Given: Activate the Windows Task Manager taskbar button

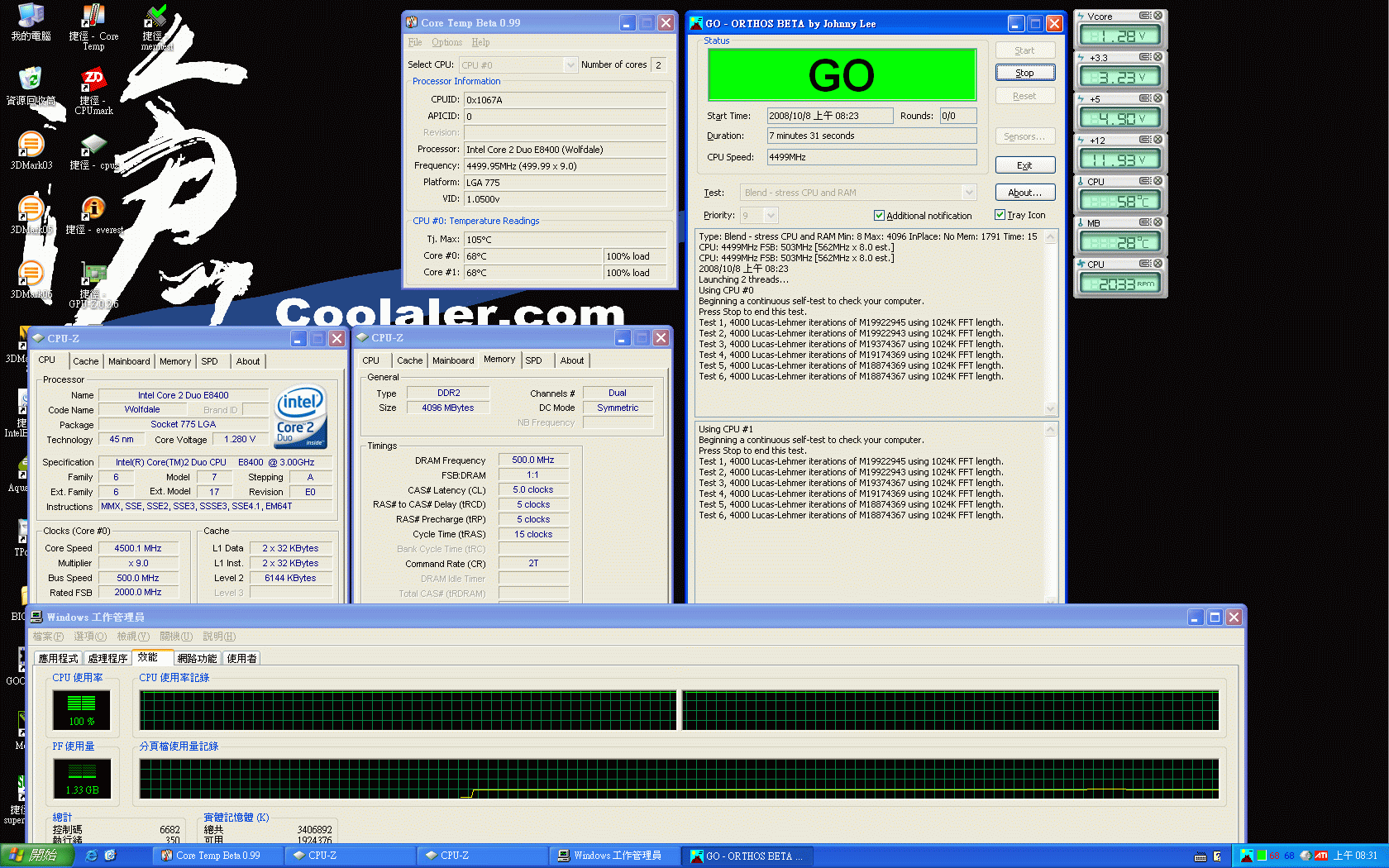Looking at the screenshot, I should click(x=616, y=856).
